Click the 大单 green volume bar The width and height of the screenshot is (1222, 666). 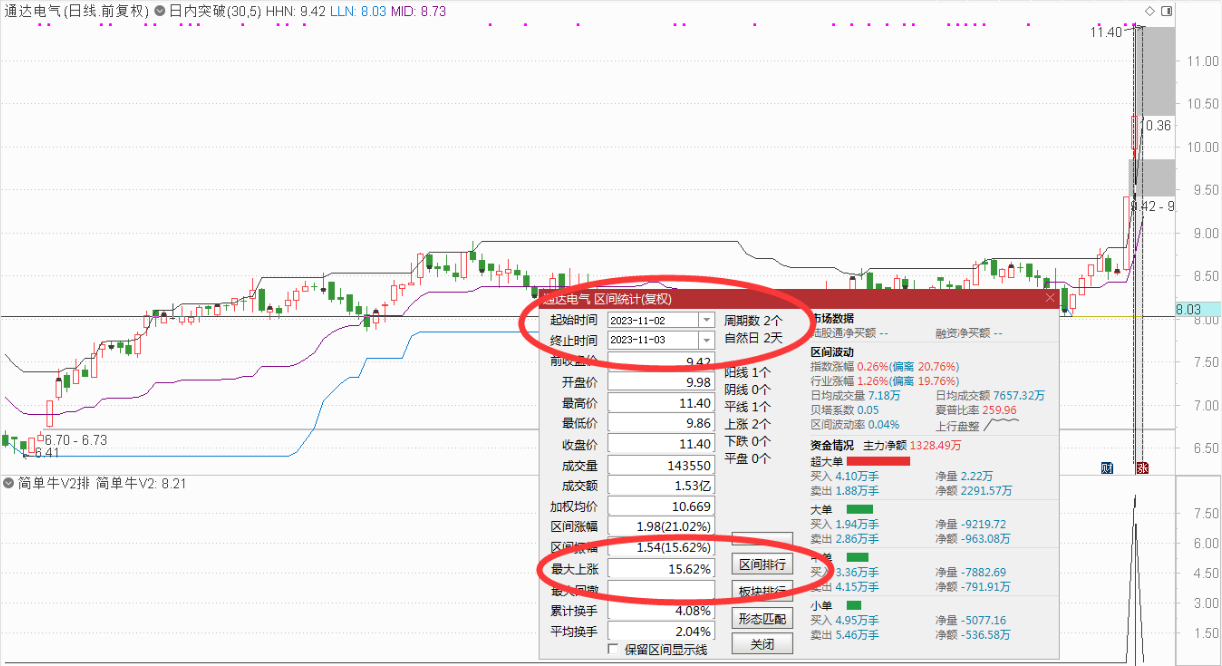point(859,509)
